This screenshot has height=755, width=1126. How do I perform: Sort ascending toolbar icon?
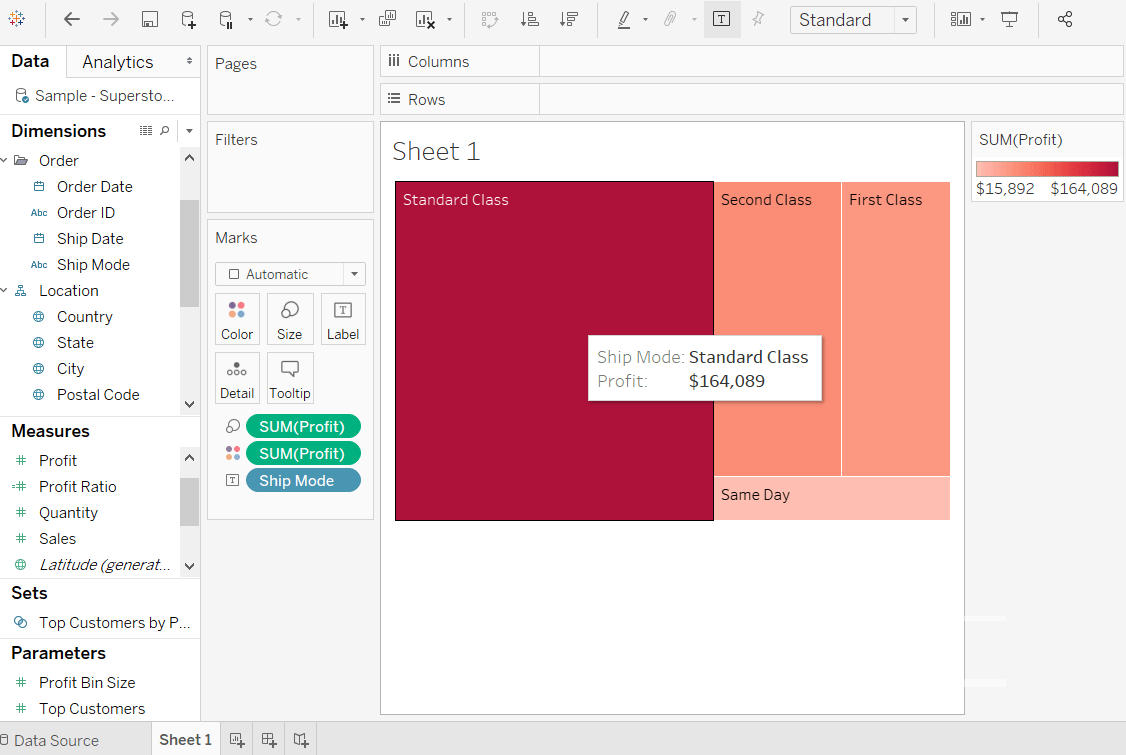[529, 19]
